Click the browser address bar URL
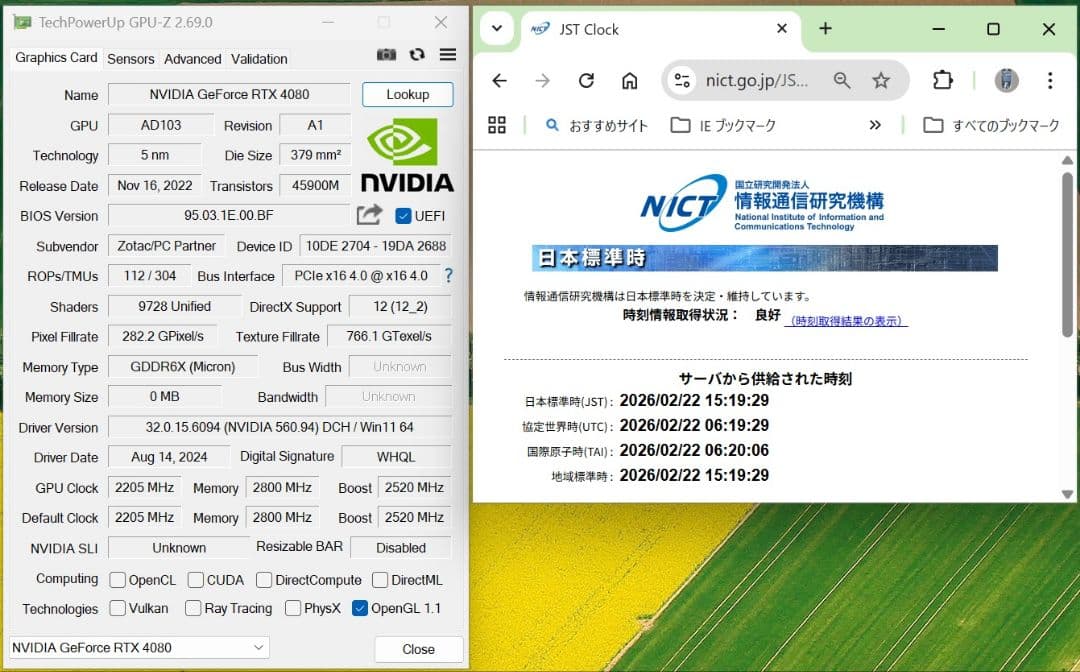Screen dimensions: 1080x672 click(x=756, y=81)
